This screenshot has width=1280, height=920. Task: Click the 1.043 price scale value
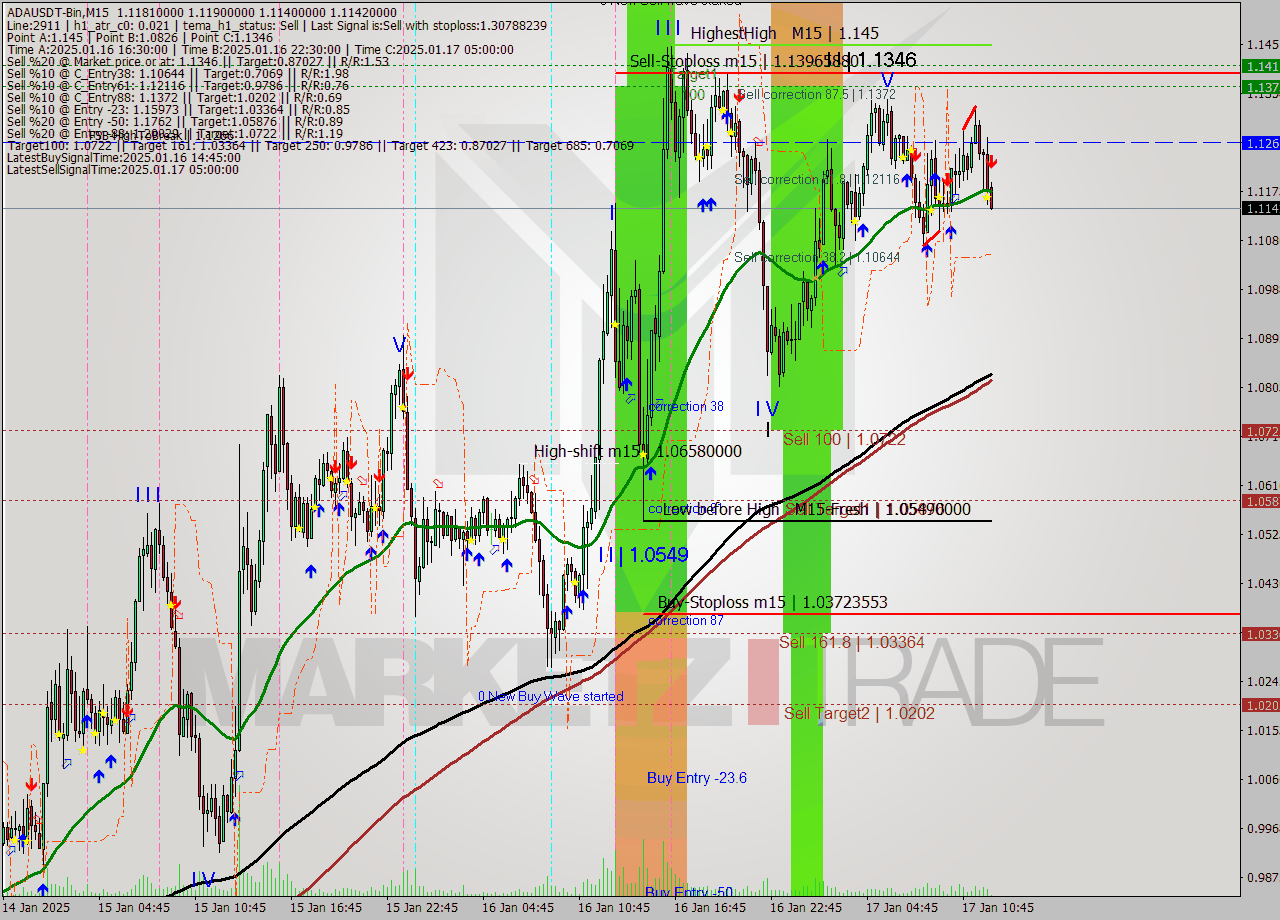click(x=1262, y=583)
